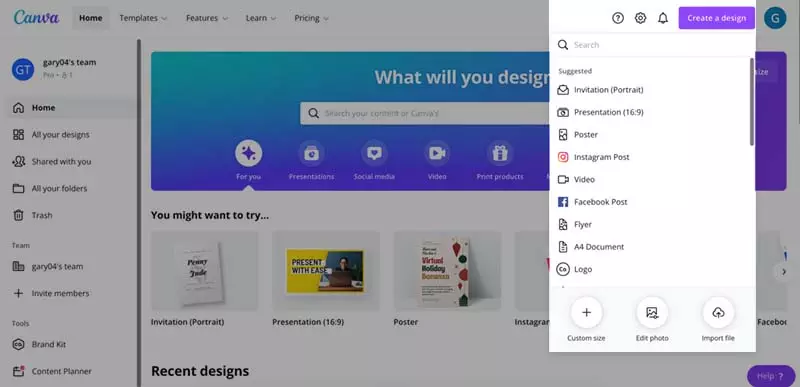800x387 pixels.
Task: Click the Logo icon in suggestions
Action: 563,269
